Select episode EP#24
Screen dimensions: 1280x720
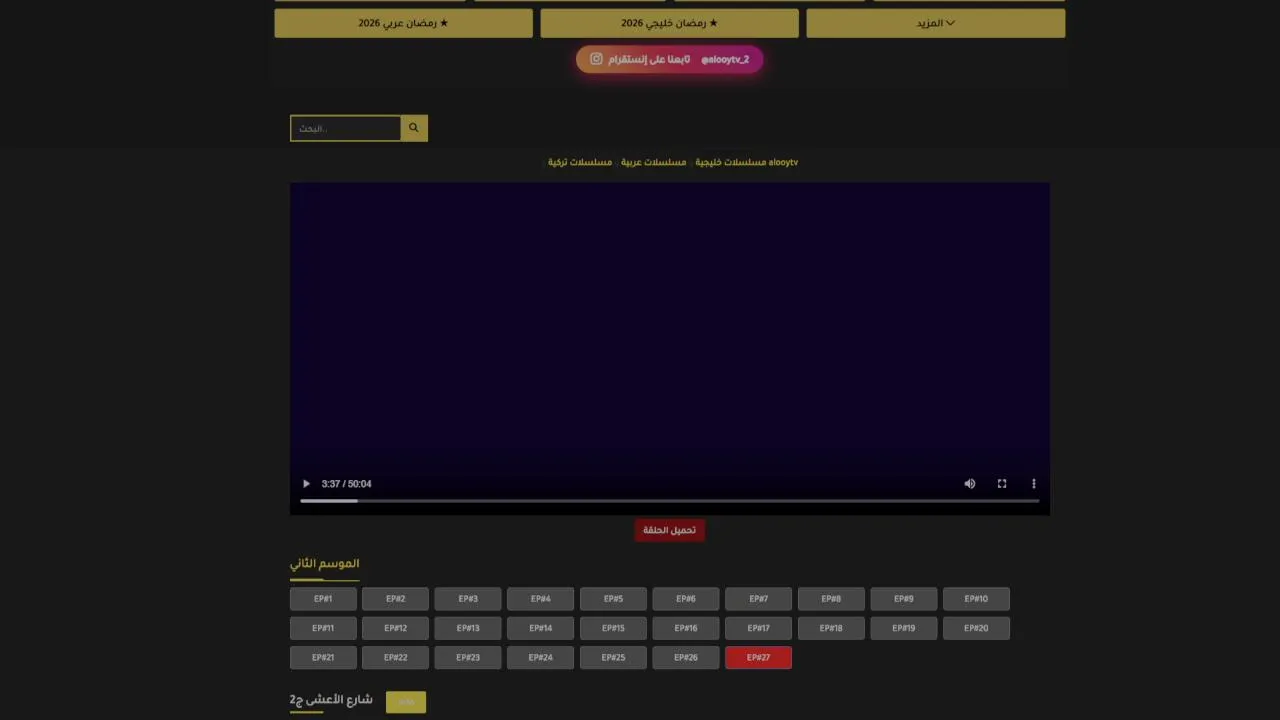coord(541,658)
